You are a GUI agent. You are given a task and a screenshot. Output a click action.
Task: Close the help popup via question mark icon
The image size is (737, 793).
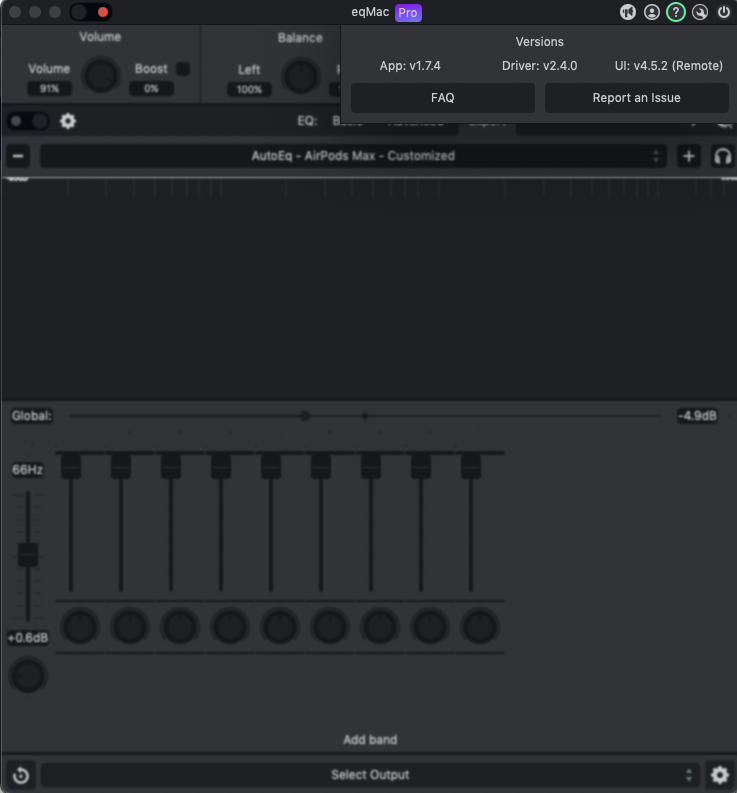click(x=676, y=12)
